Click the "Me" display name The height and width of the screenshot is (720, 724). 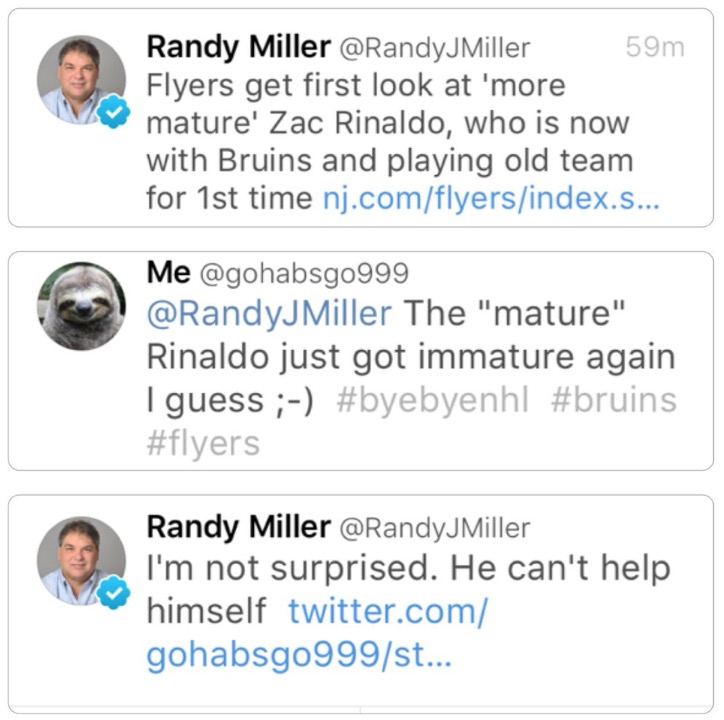click(x=167, y=272)
